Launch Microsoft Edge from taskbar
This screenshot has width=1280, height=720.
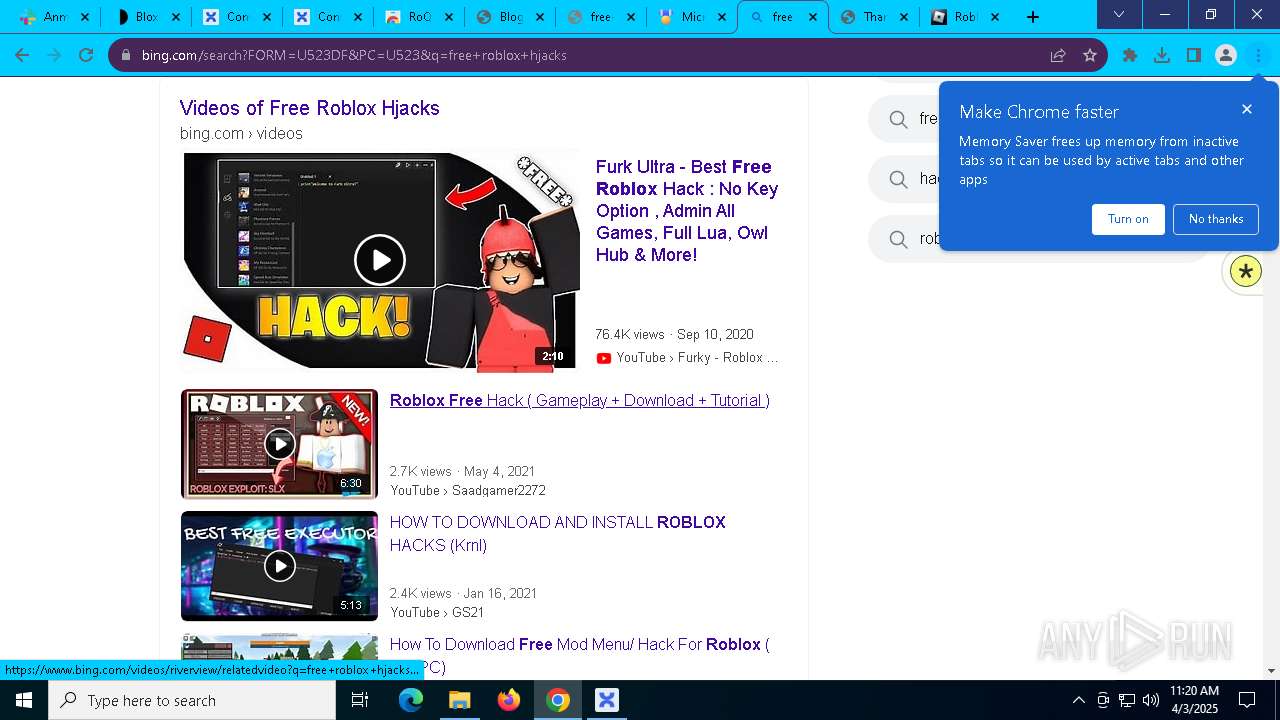[x=411, y=700]
